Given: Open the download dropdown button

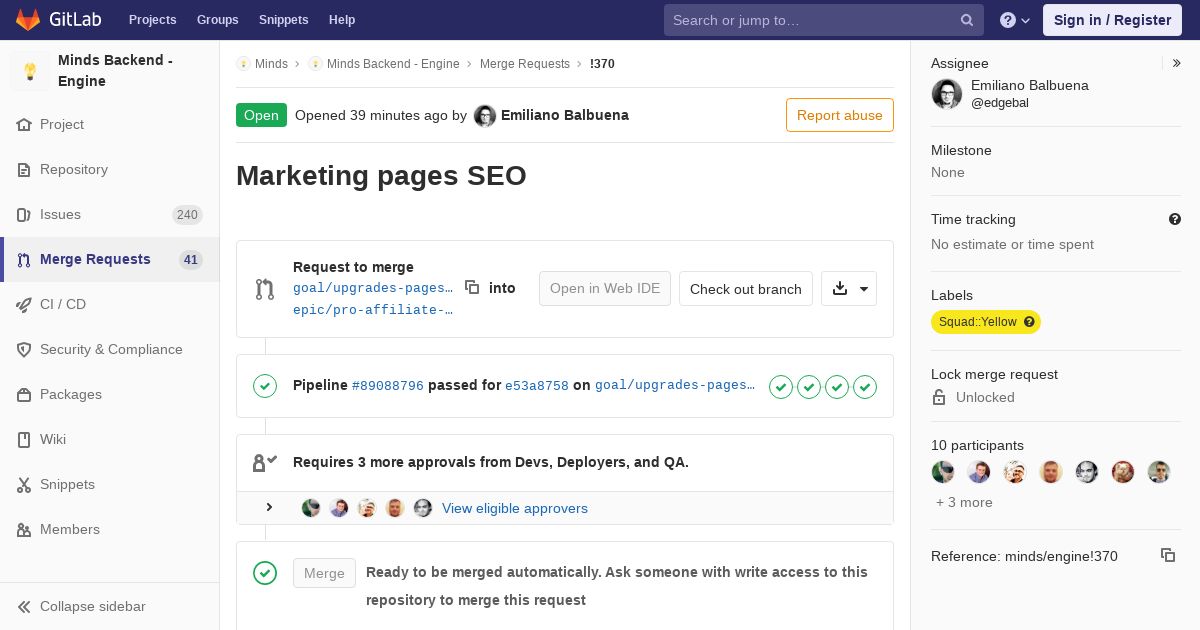Looking at the screenshot, I should click(x=849, y=288).
